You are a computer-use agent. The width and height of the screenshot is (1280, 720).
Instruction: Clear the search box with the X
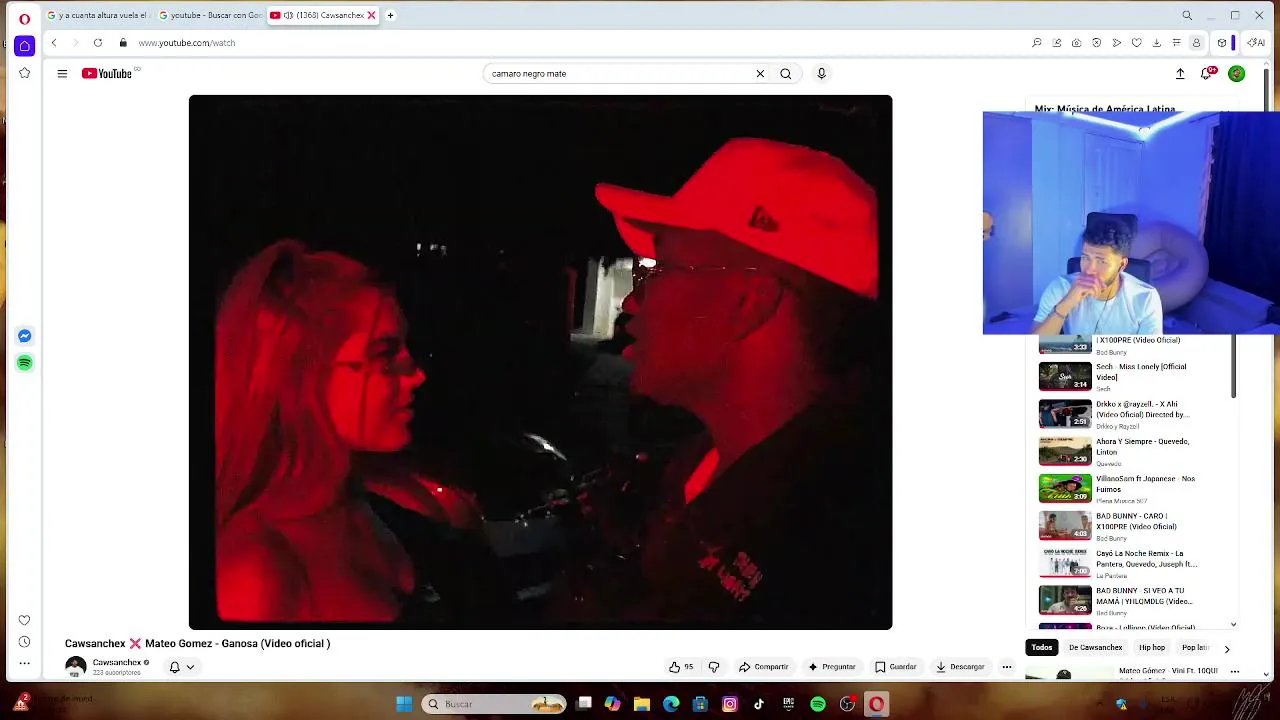point(760,73)
